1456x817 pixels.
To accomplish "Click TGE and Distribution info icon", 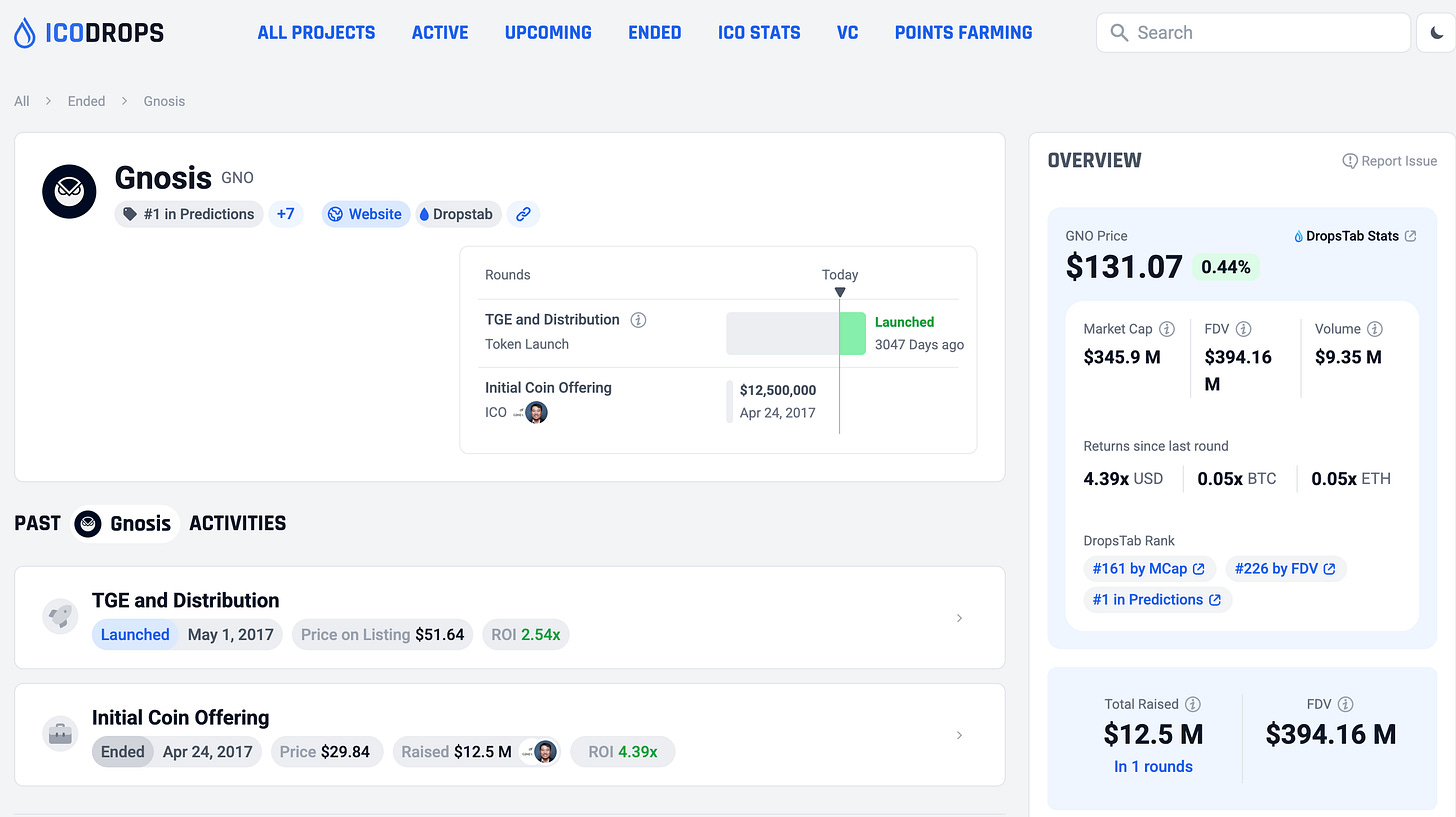I will (638, 320).
